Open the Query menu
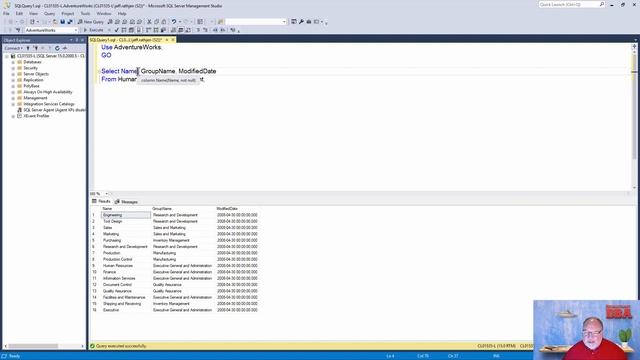640x360 pixels. [49, 13]
